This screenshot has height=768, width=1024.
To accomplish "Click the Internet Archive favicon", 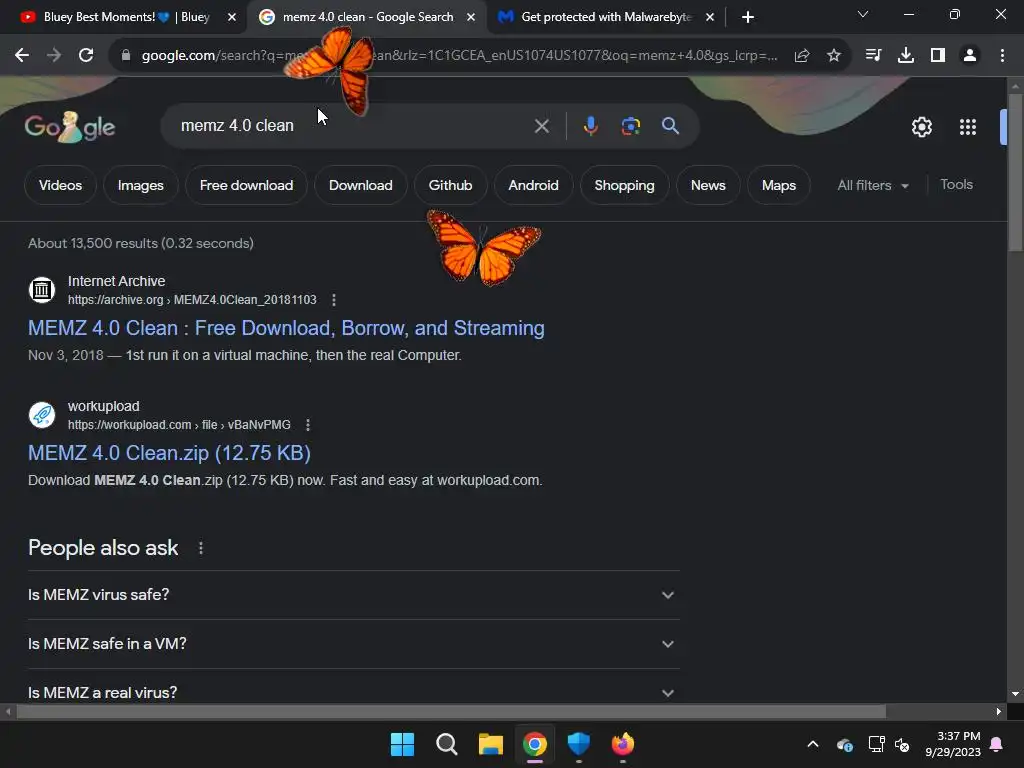I will tap(42, 289).
